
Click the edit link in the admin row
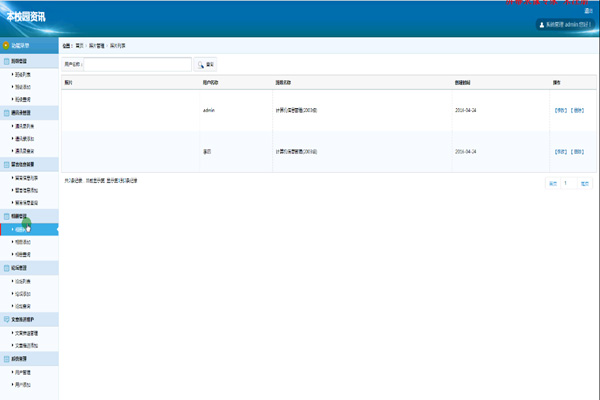(x=561, y=109)
